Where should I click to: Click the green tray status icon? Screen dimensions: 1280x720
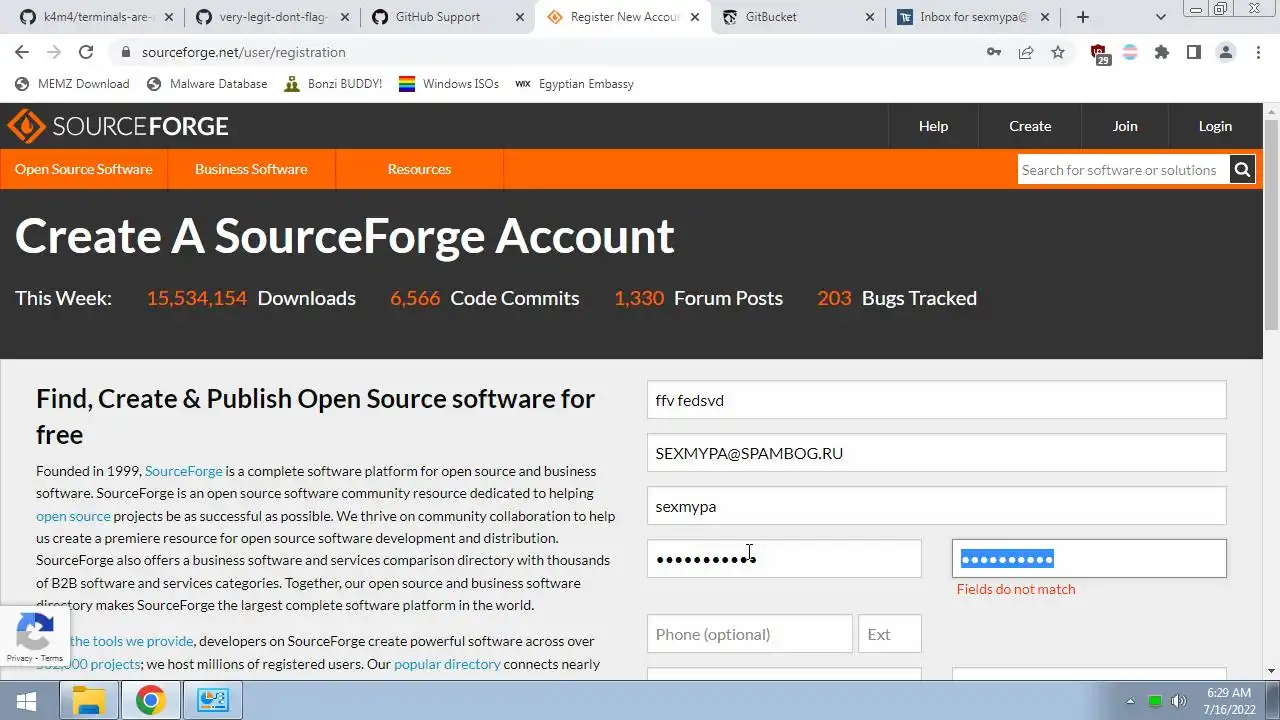(1155, 701)
